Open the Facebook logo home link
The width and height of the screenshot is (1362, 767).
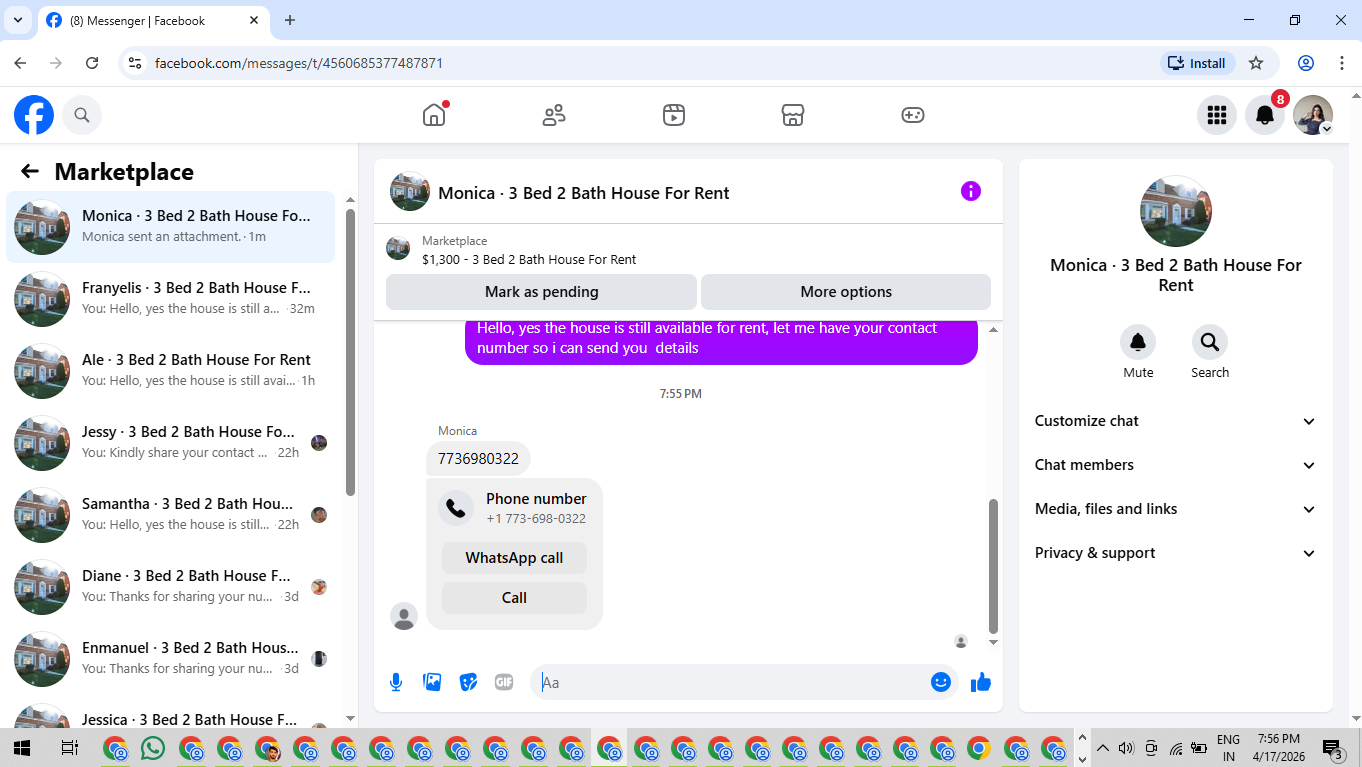[x=34, y=116]
